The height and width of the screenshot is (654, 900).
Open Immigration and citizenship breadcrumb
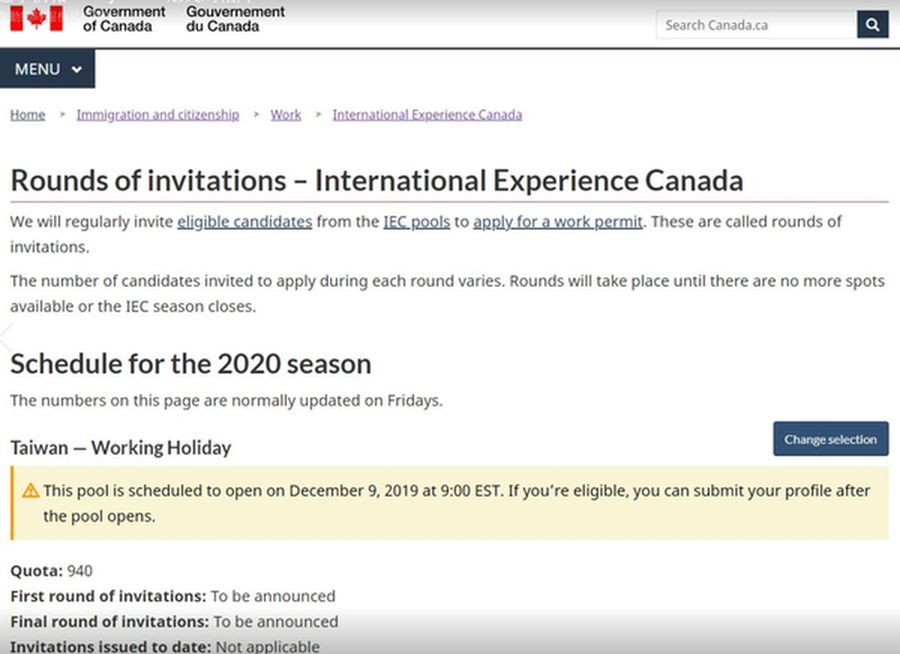coord(158,115)
